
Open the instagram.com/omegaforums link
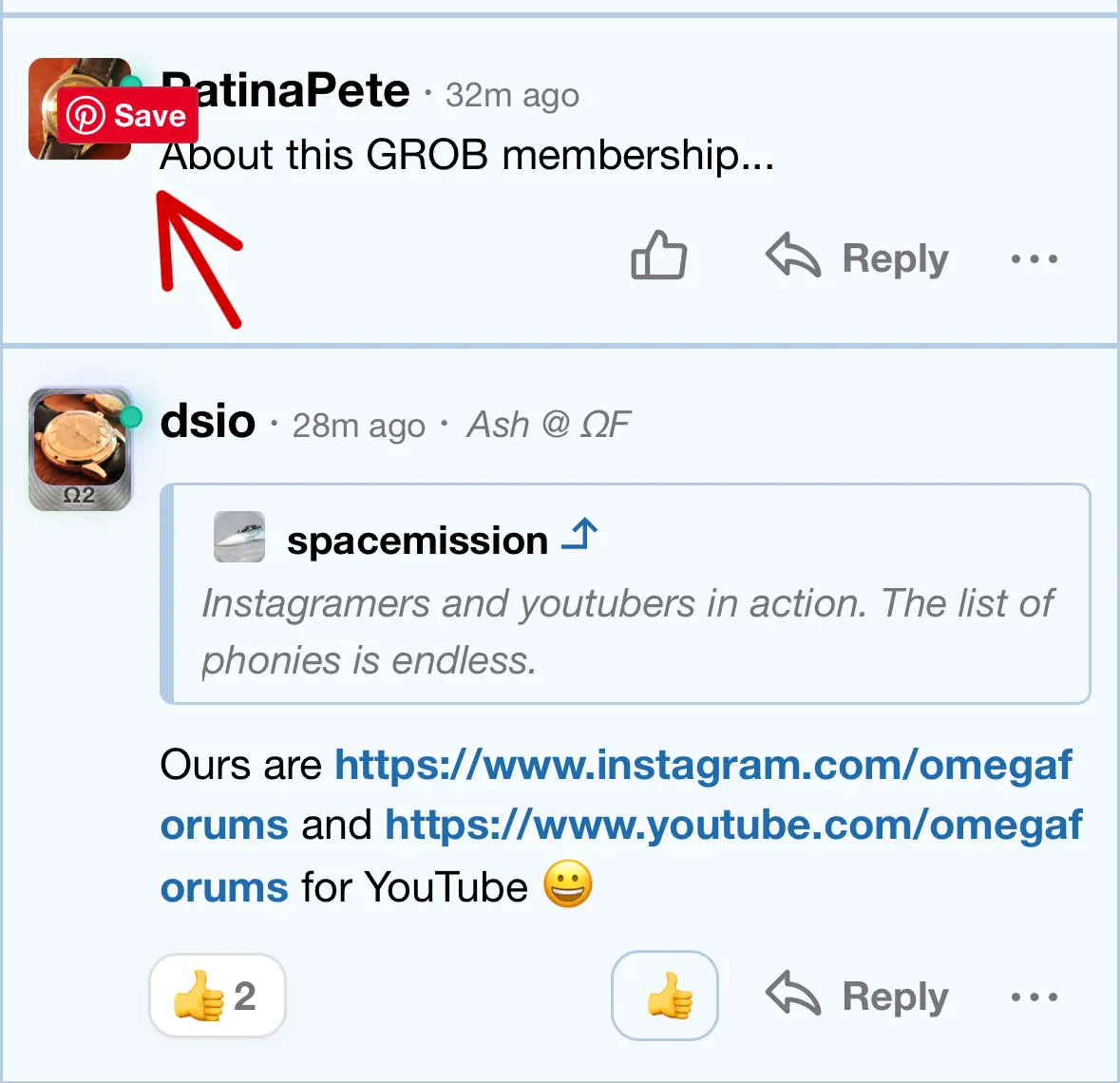click(x=703, y=765)
